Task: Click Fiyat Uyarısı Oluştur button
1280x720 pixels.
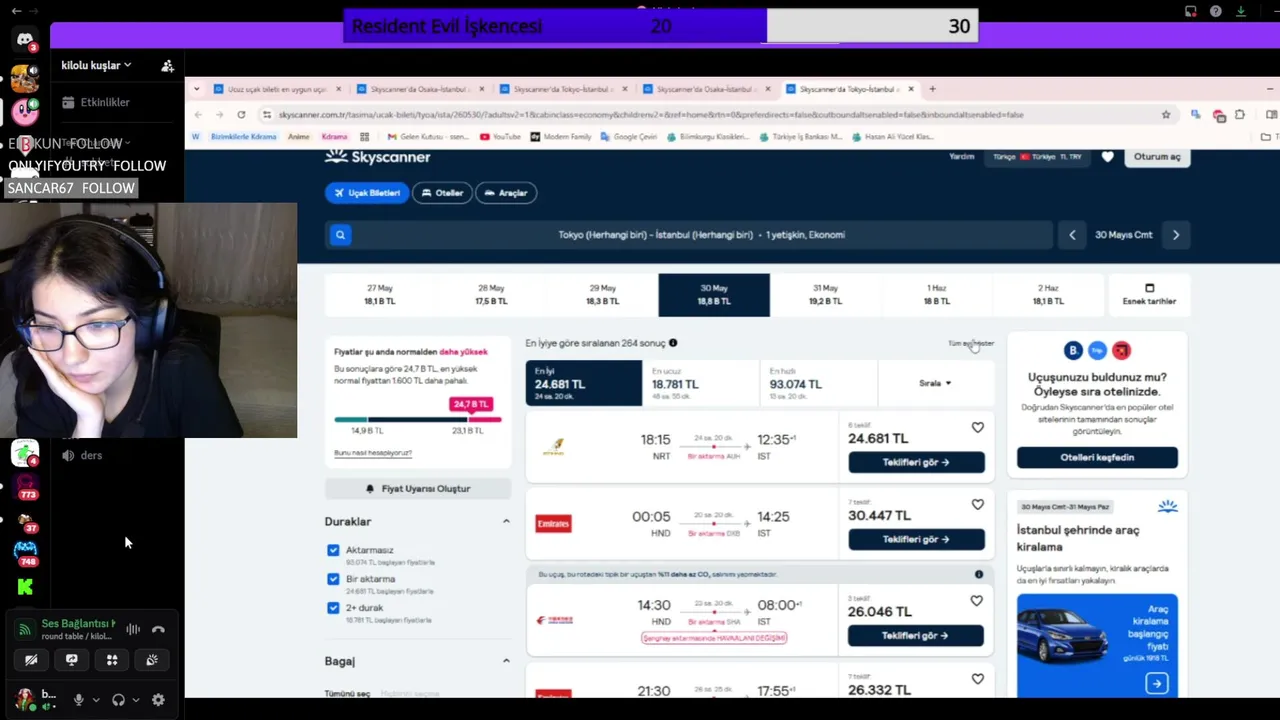Action: tap(418, 489)
